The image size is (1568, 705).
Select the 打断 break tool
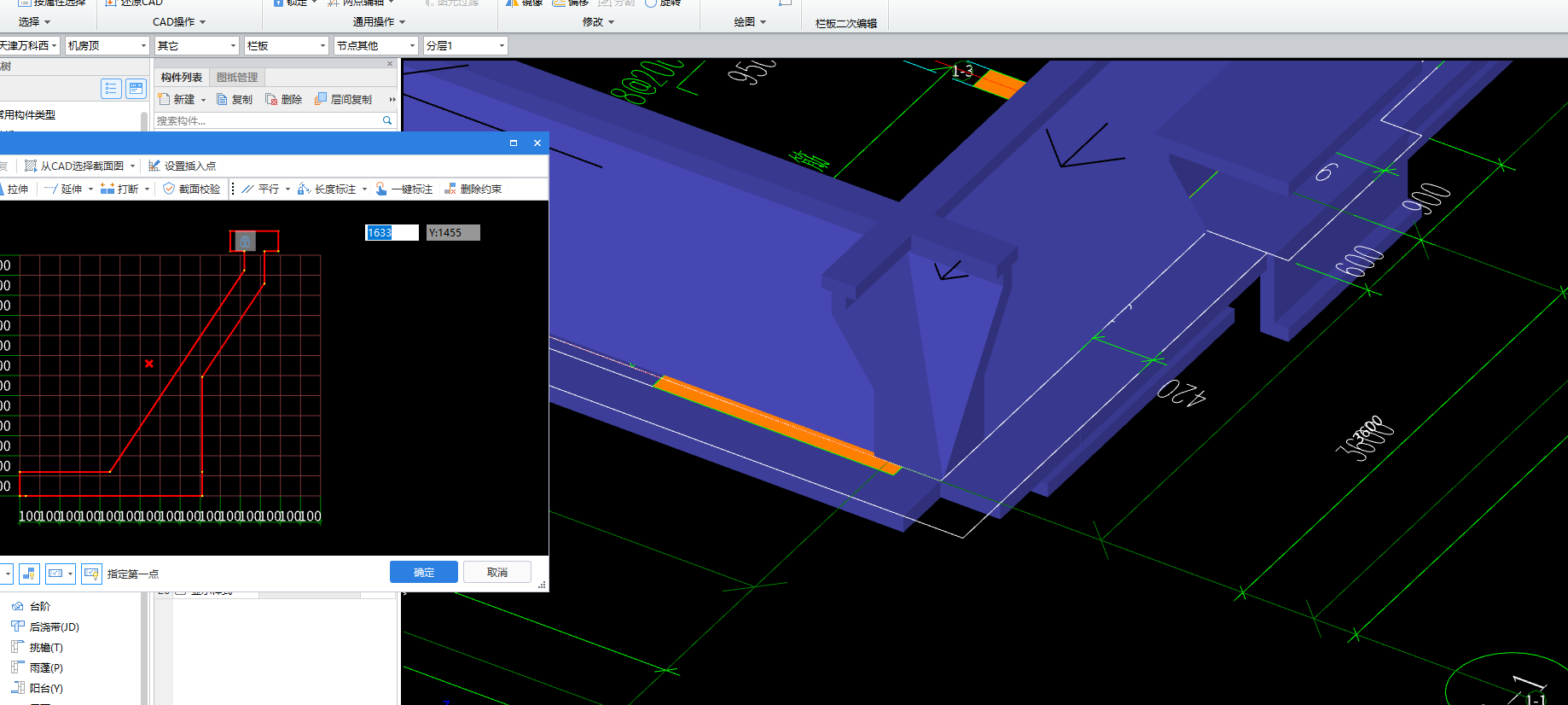[x=119, y=189]
